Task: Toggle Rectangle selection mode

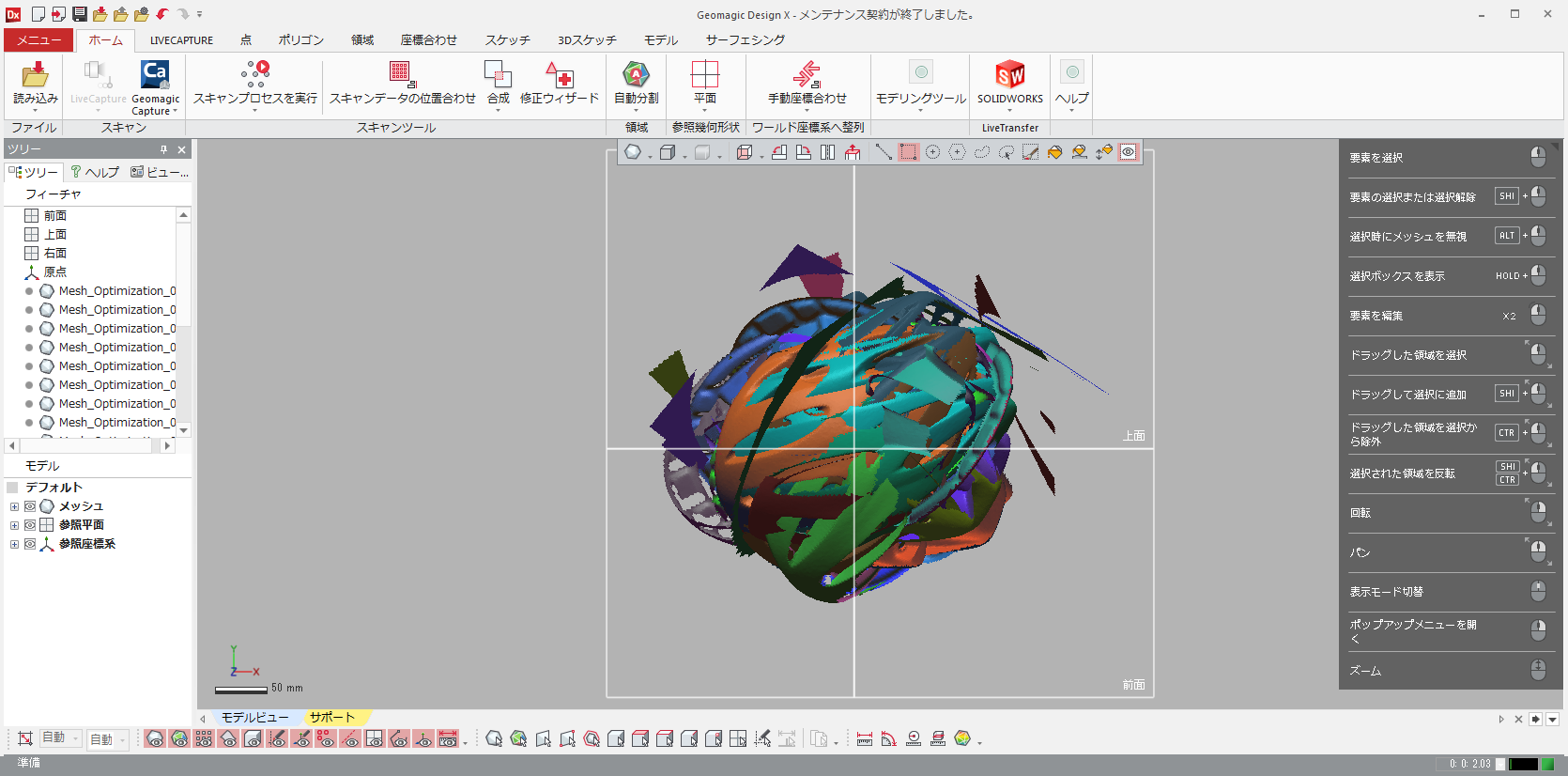Action: coord(908,152)
